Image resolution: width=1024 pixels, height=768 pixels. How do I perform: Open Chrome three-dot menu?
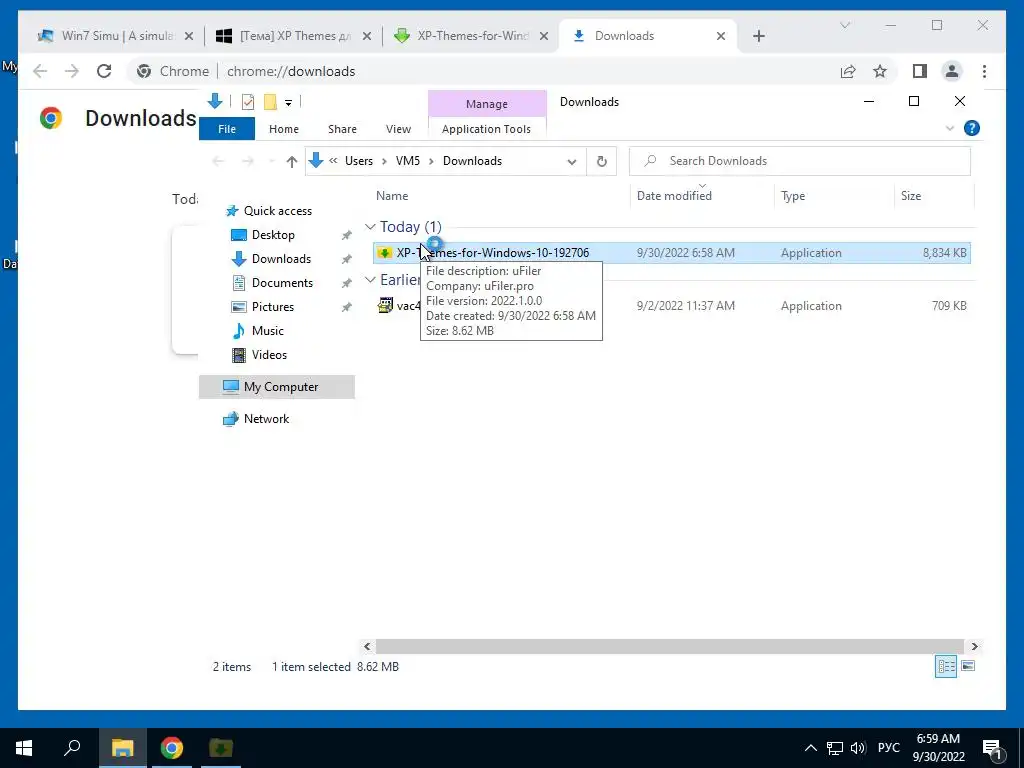984,71
